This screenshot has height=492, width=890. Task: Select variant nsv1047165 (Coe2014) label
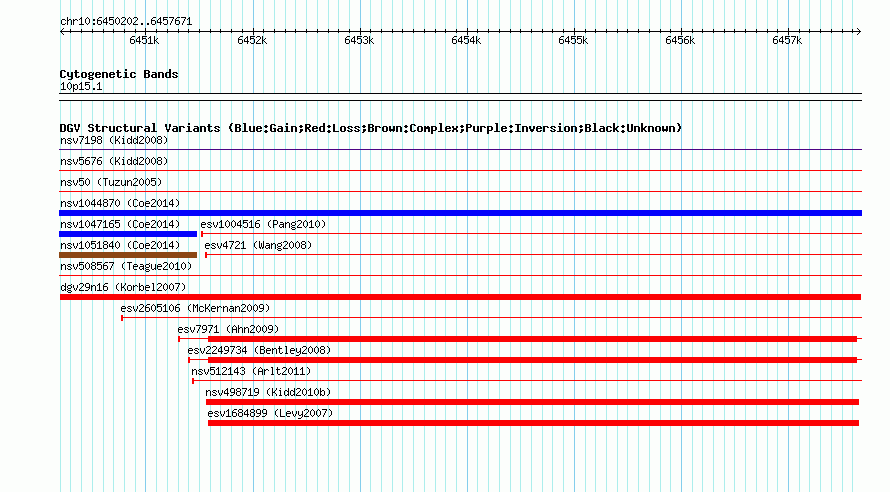click(120, 224)
